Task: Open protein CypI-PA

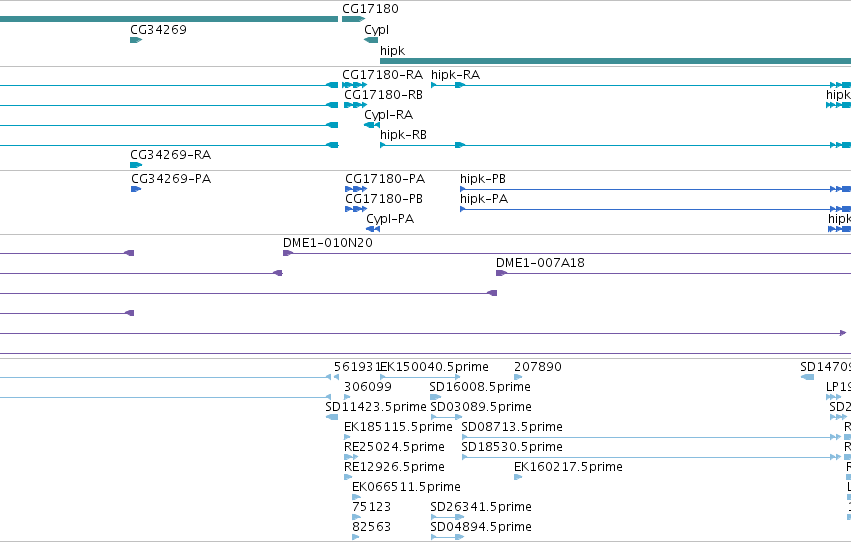Action: tap(373, 229)
